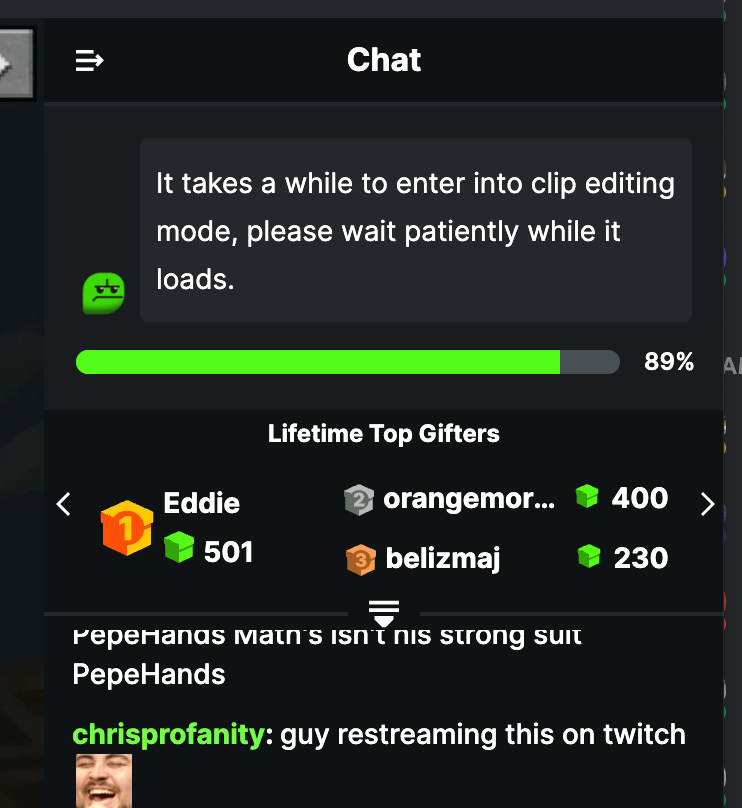The image size is (742, 808).
Task: Click the bronze rank 3 badge
Action: (x=360, y=559)
